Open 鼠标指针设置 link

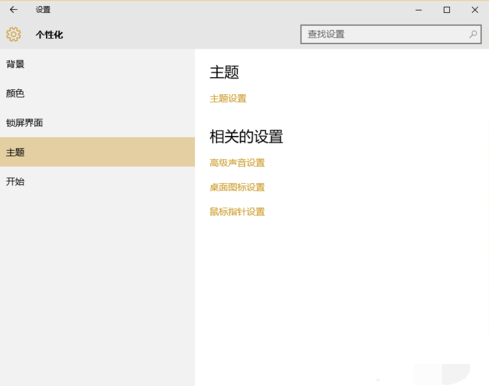[x=237, y=212]
